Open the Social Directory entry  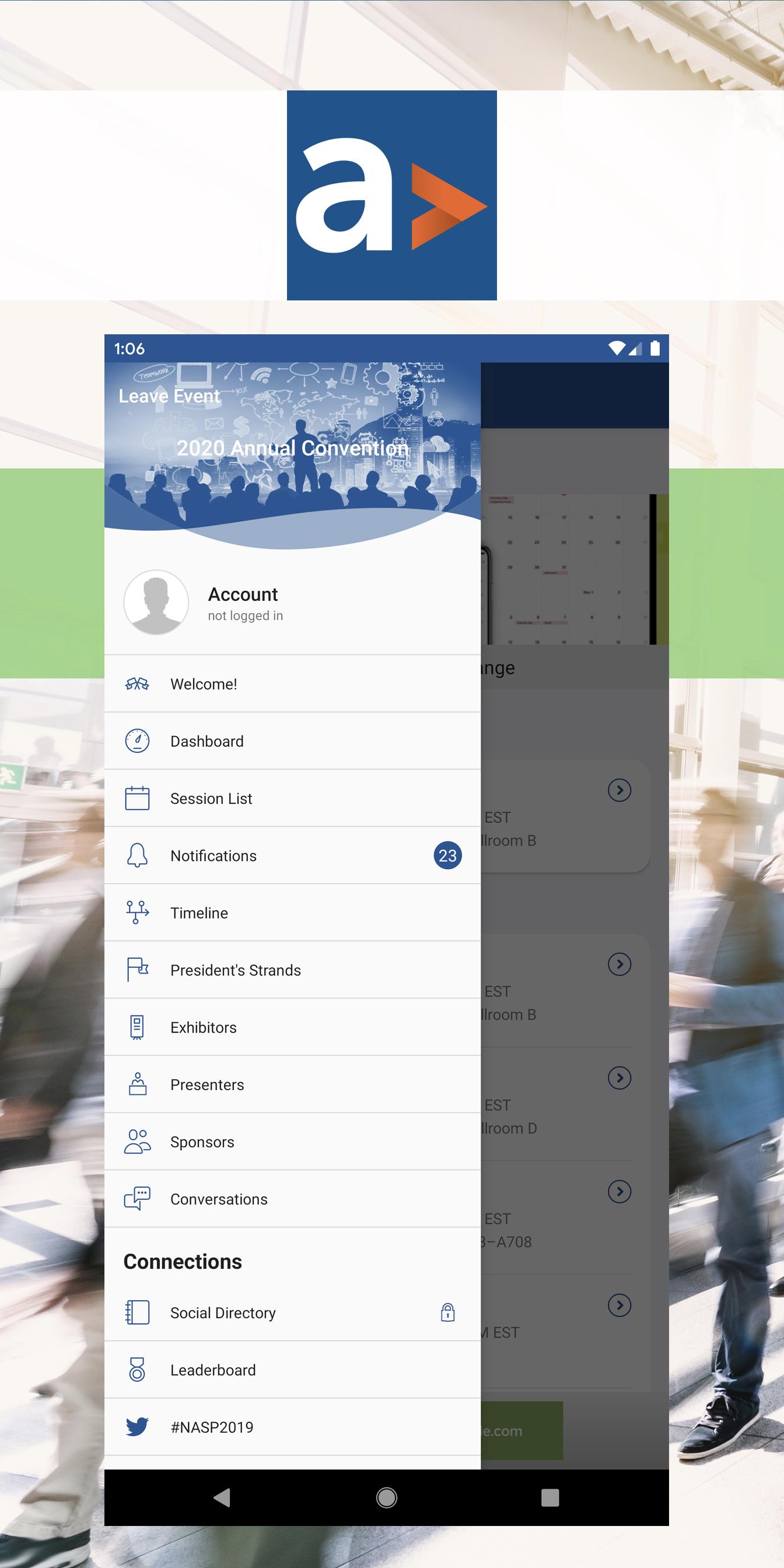point(292,1312)
